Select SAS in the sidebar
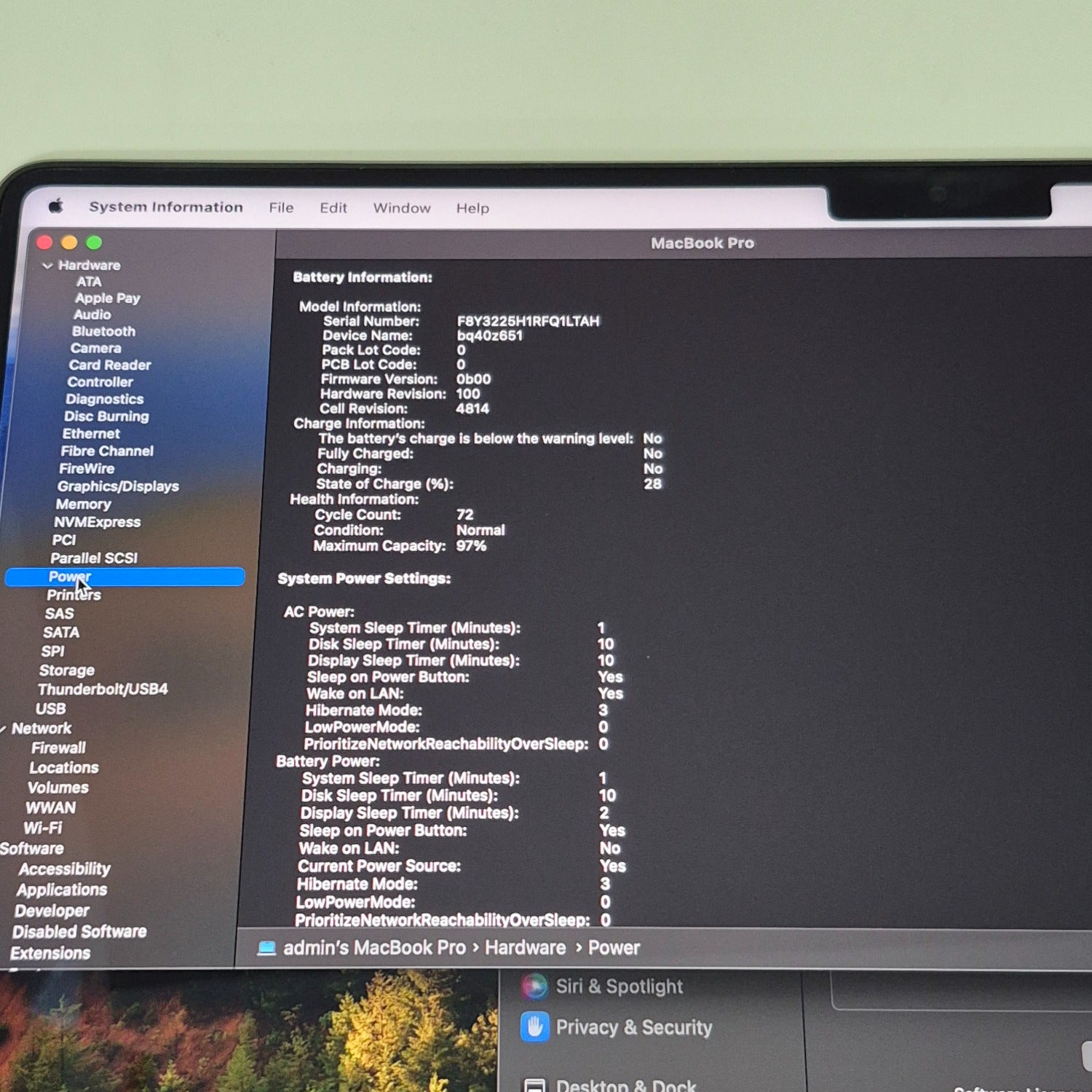1092x1092 pixels. point(59,614)
